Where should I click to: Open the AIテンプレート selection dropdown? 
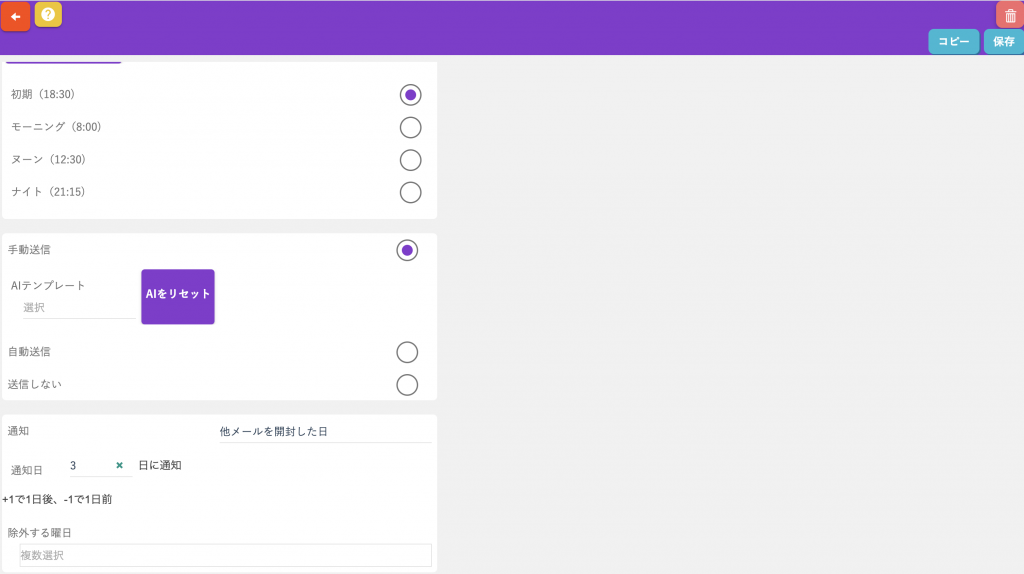point(78,308)
